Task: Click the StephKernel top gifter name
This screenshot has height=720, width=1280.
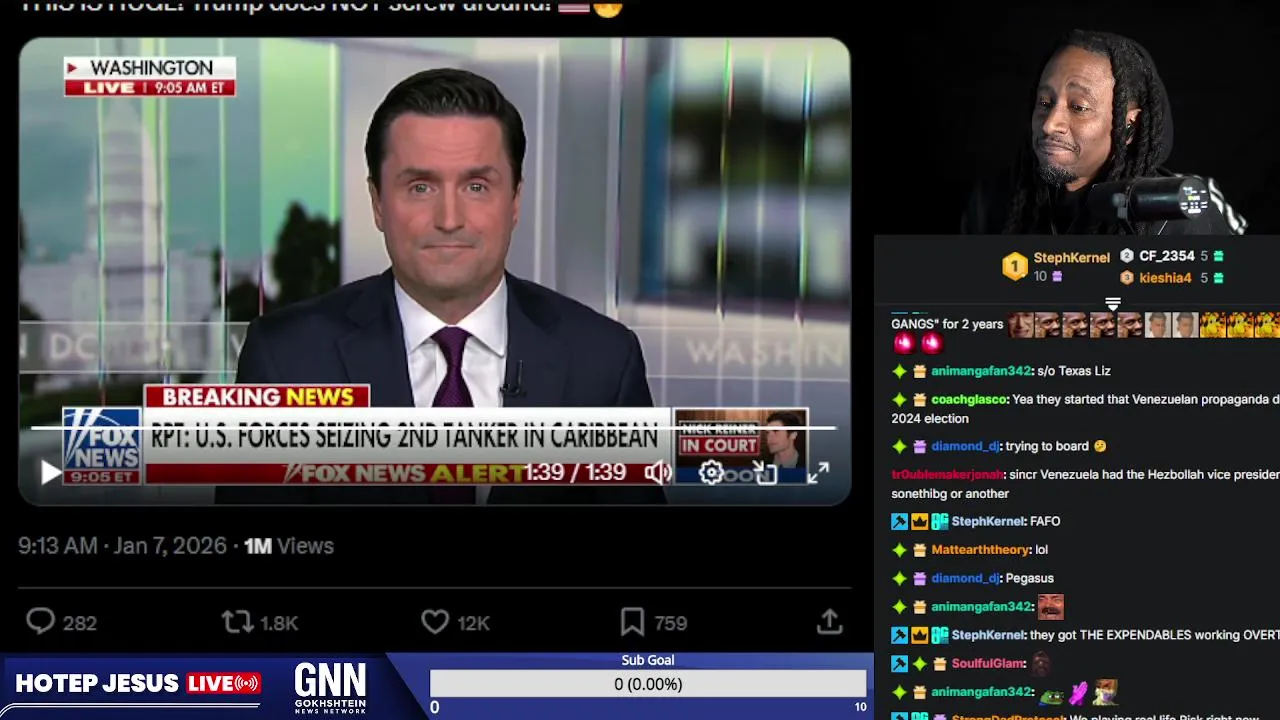Action: coord(1071,257)
